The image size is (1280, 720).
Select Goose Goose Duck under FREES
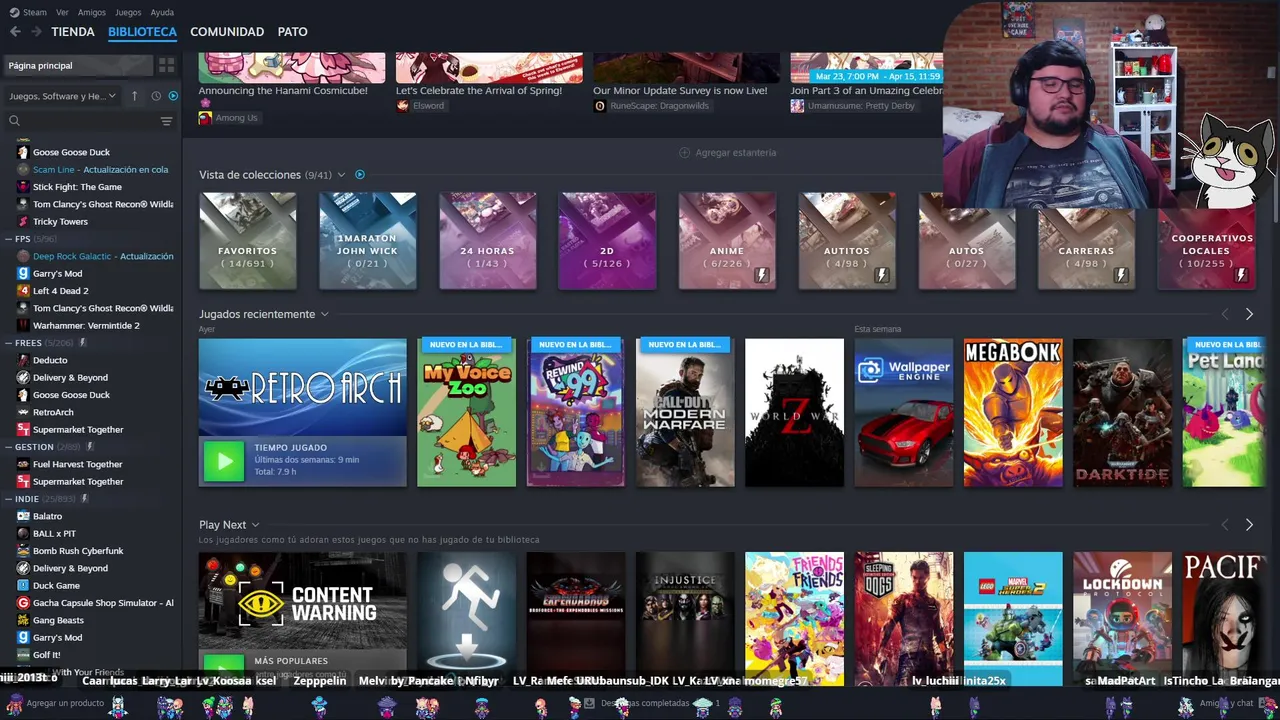coord(71,395)
